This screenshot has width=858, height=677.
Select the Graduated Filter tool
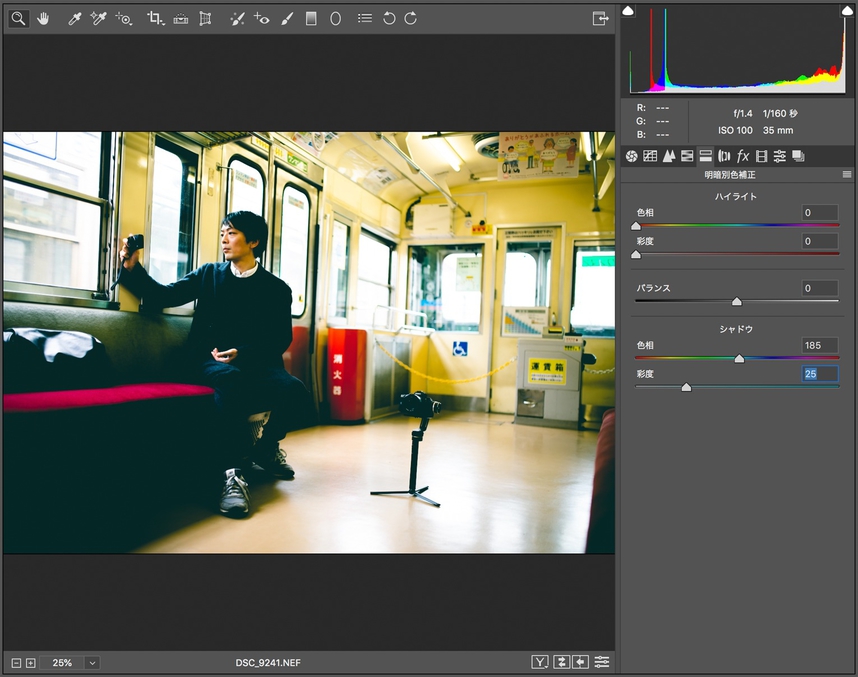[x=311, y=18]
